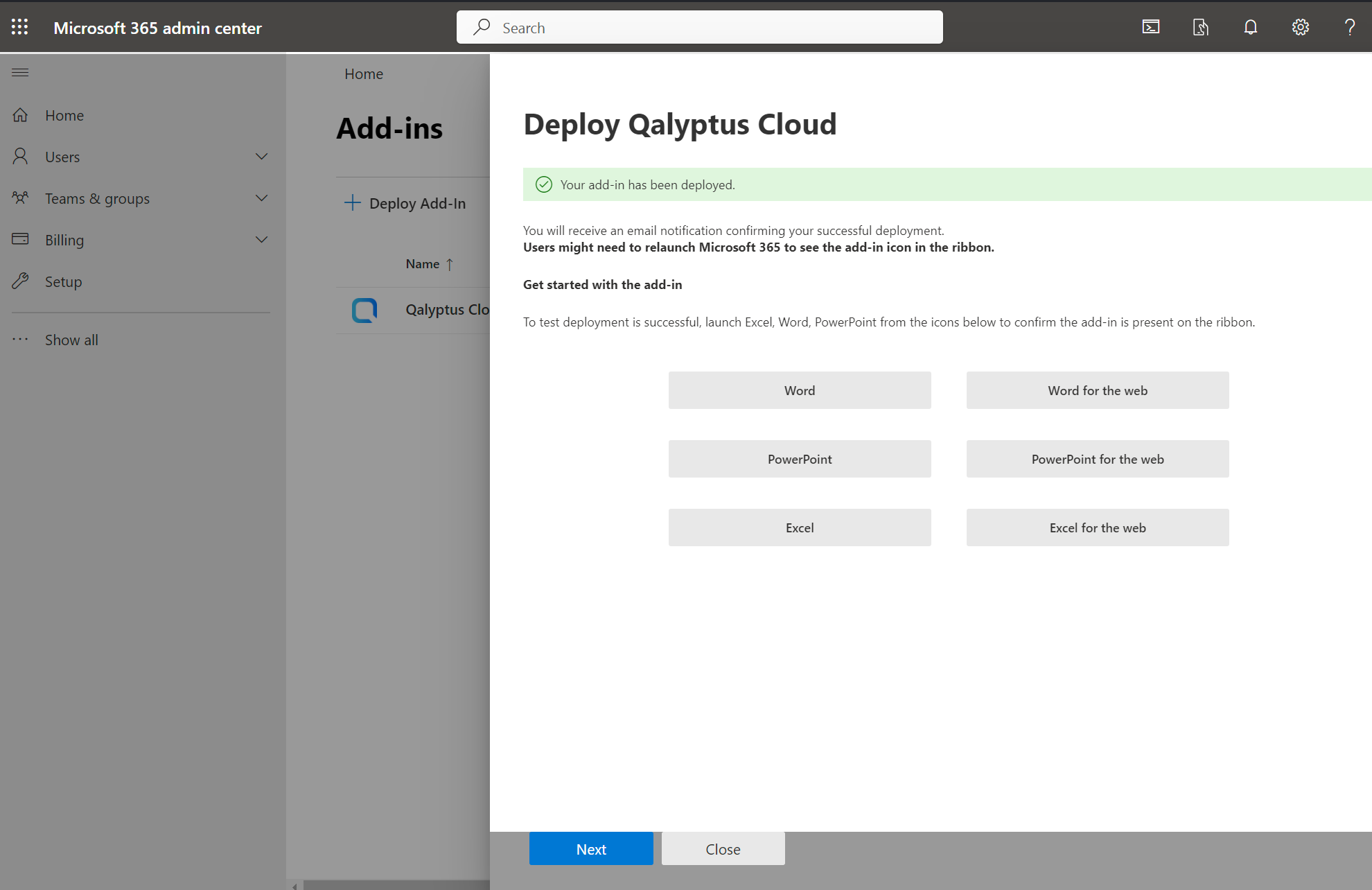Expand the Billing section

point(261,240)
